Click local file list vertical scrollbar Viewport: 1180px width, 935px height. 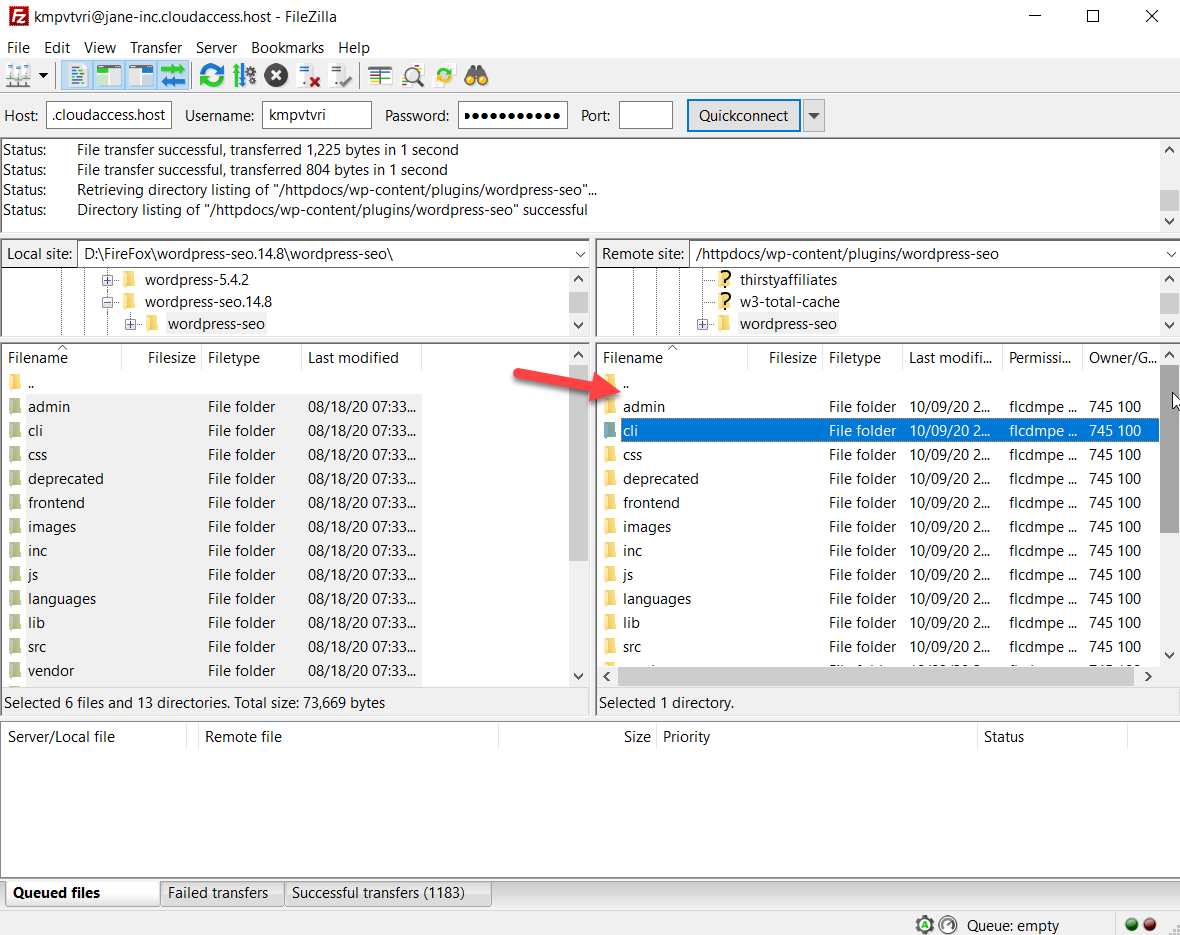[578, 463]
